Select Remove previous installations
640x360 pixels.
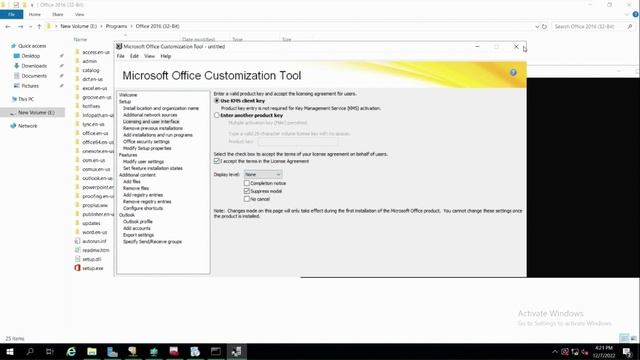pyautogui.click(x=153, y=128)
